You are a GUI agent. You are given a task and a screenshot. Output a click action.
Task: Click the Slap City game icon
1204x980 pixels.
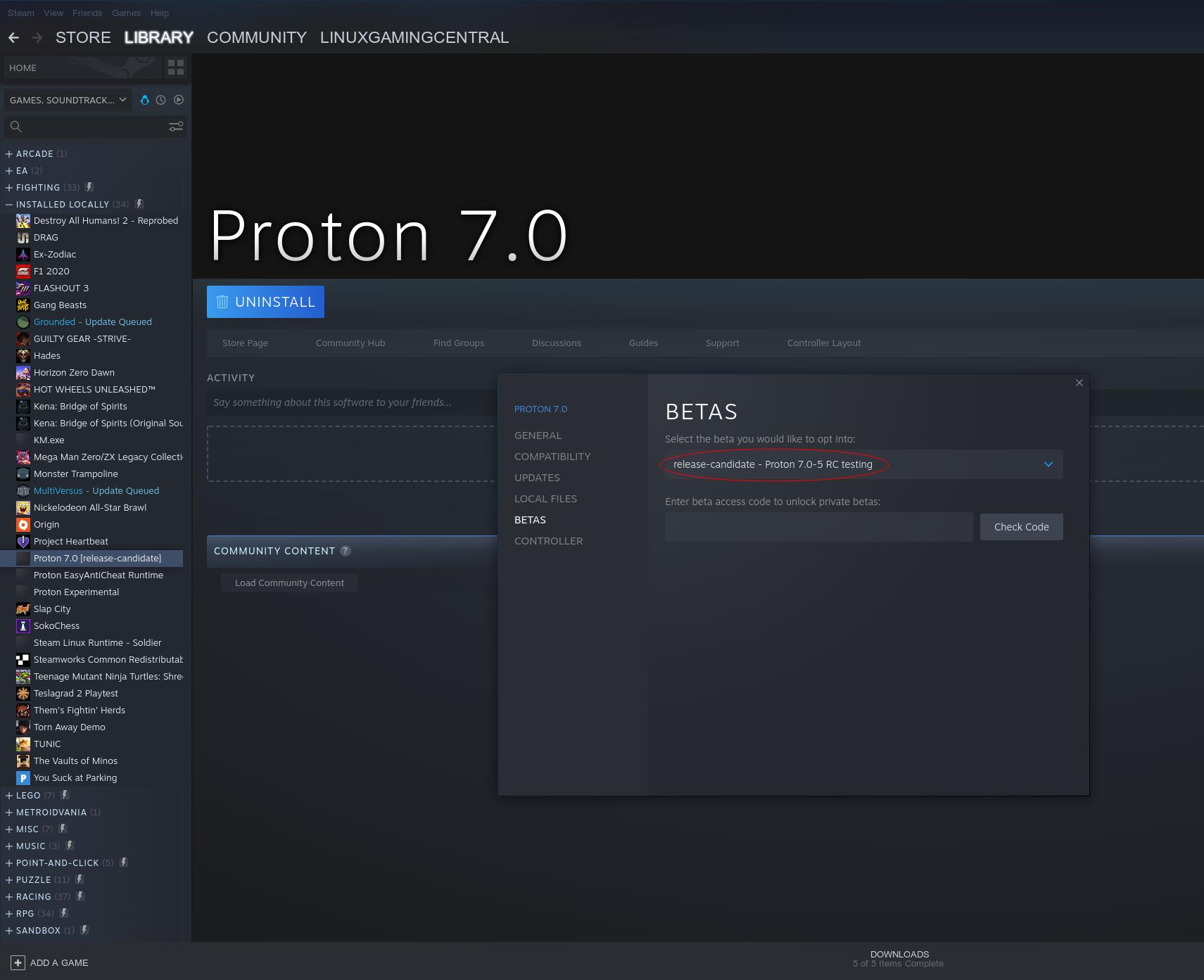[x=23, y=609]
